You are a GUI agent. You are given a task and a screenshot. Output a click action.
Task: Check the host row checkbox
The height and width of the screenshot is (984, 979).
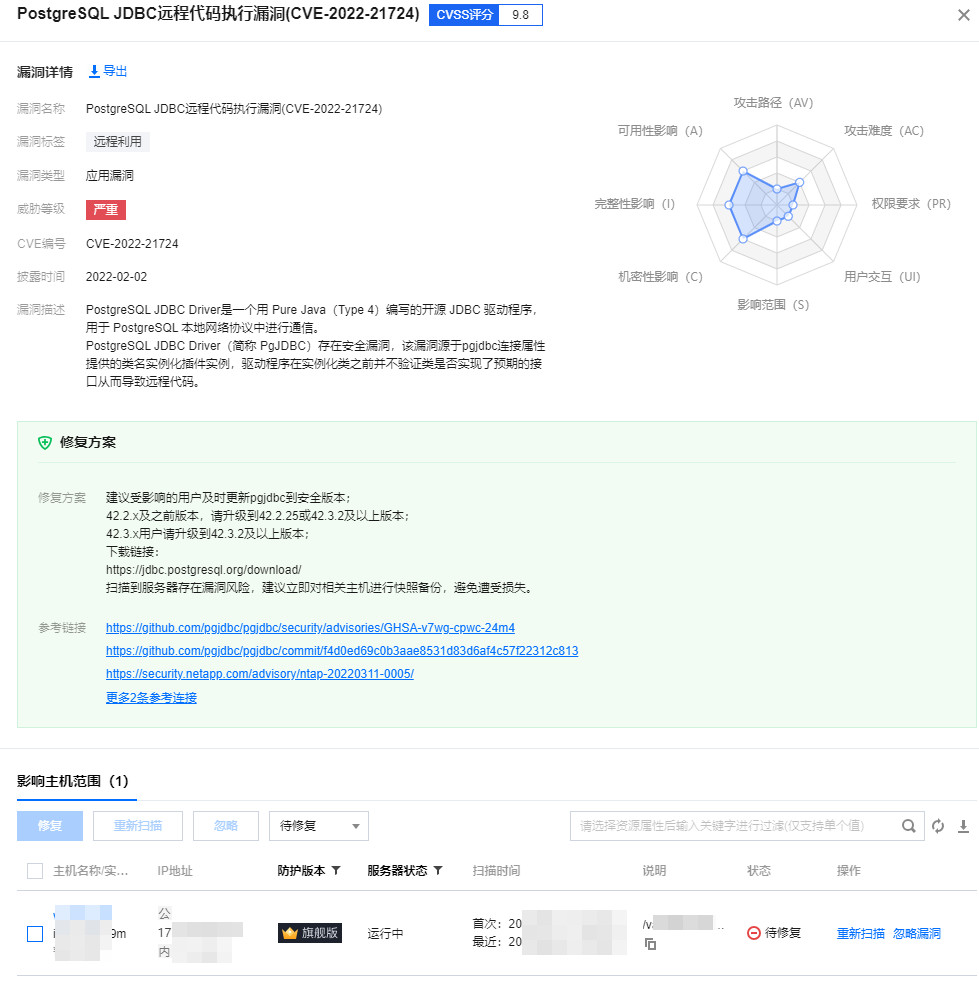coord(35,934)
